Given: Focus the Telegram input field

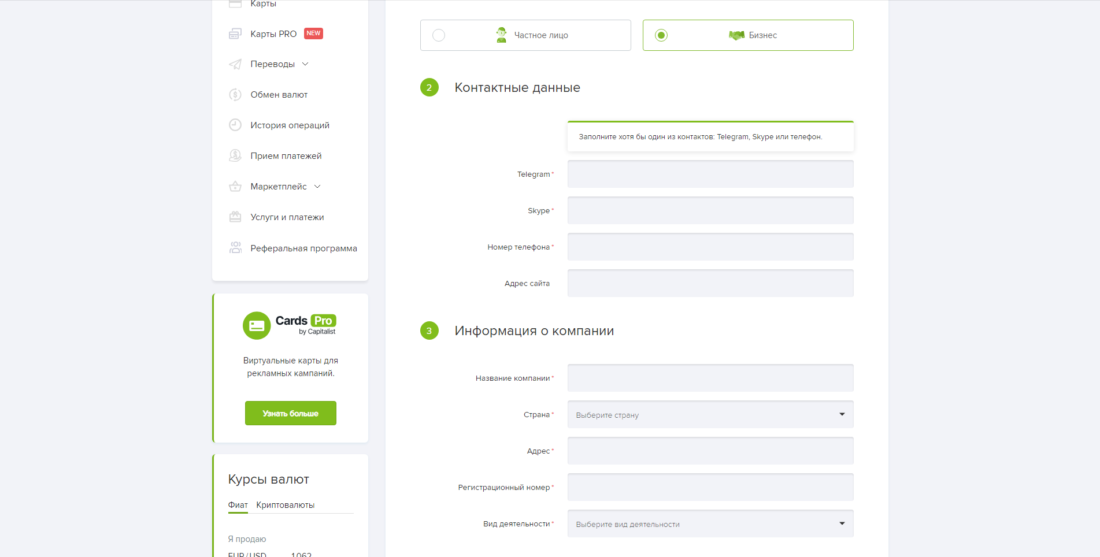Looking at the screenshot, I should click(x=710, y=174).
